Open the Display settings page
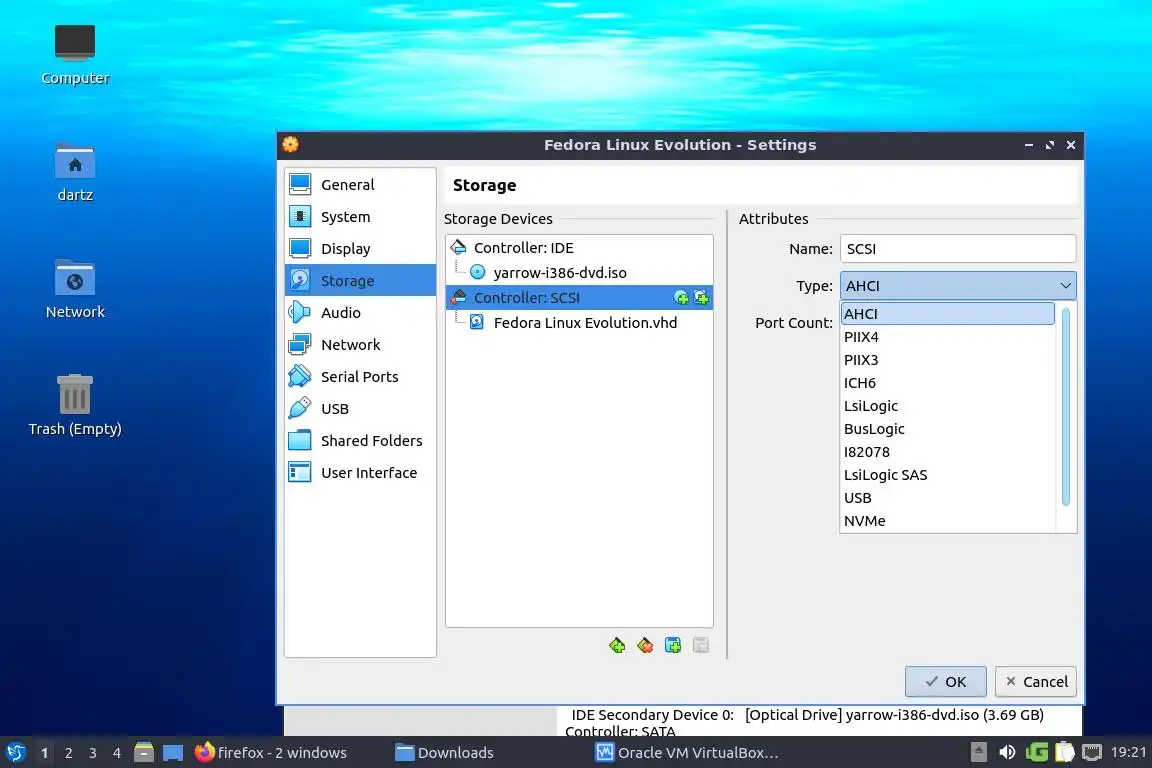 click(360, 248)
